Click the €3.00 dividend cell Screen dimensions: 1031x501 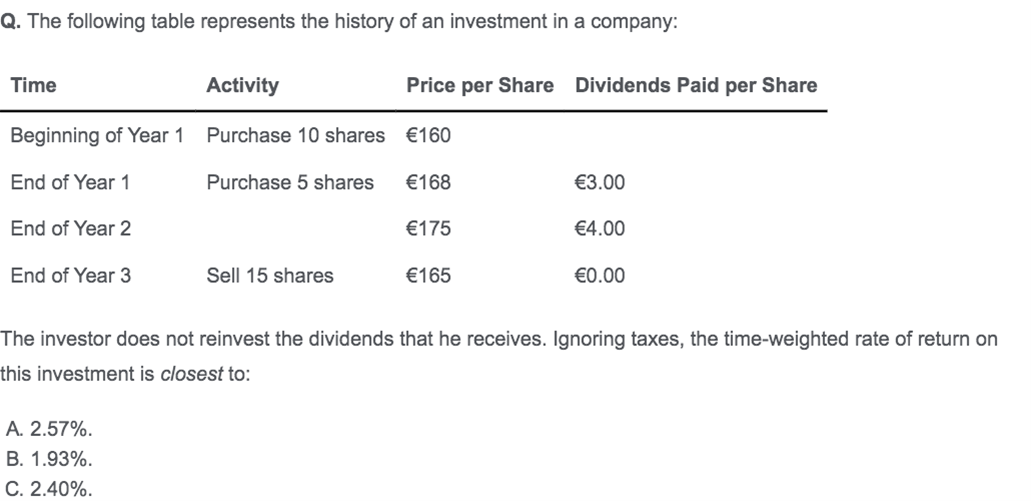pos(600,182)
